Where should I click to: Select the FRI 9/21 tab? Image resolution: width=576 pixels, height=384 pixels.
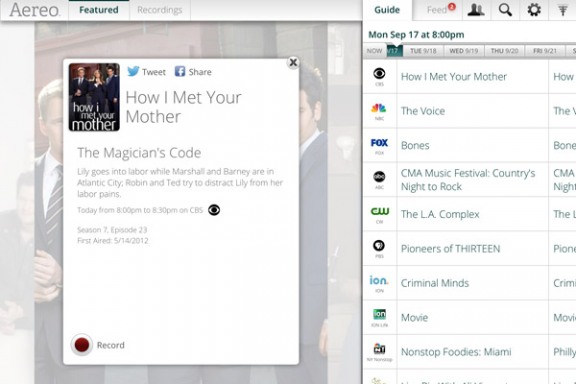tap(545, 51)
